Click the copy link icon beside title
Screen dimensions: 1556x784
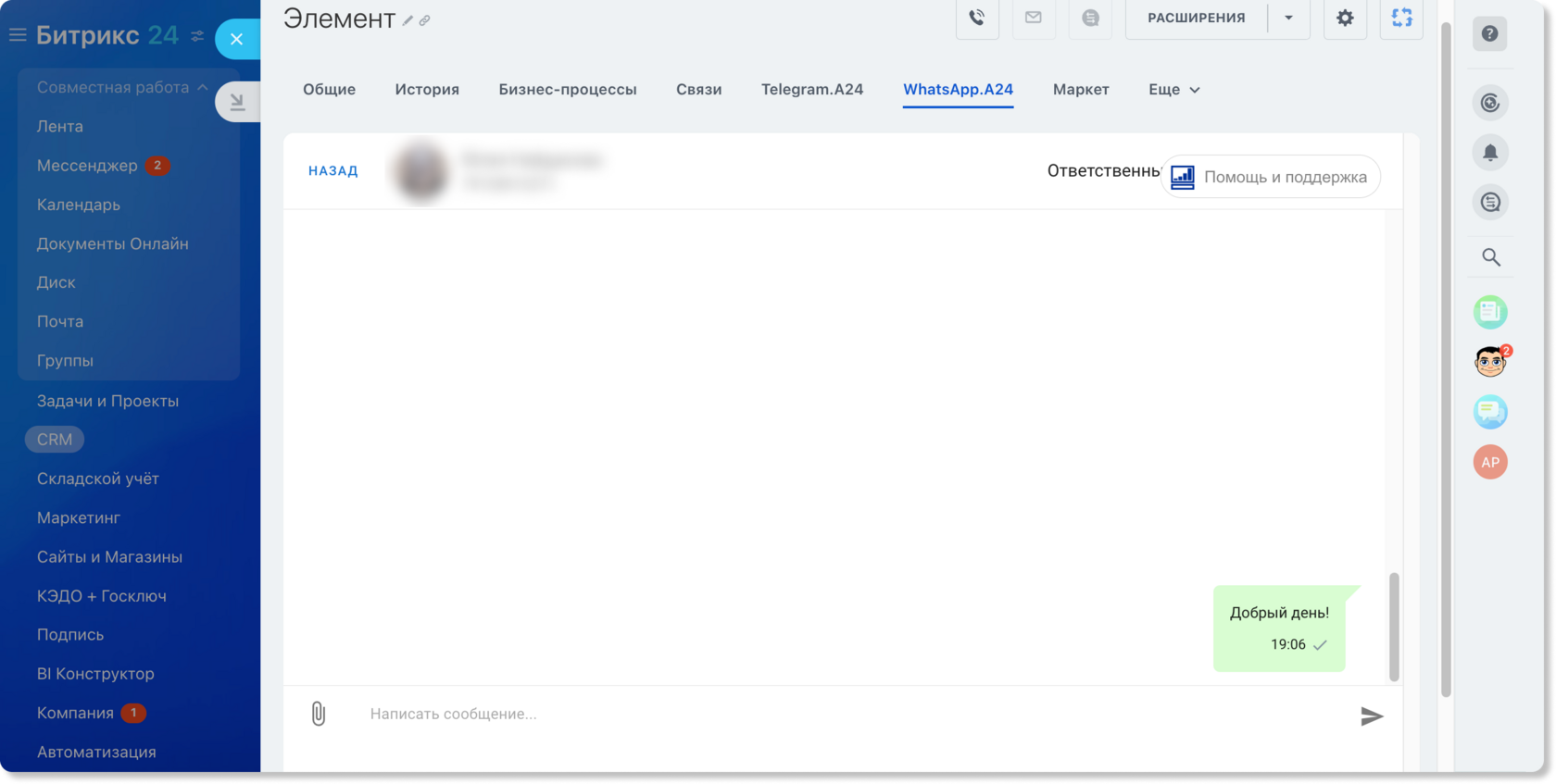tap(424, 20)
